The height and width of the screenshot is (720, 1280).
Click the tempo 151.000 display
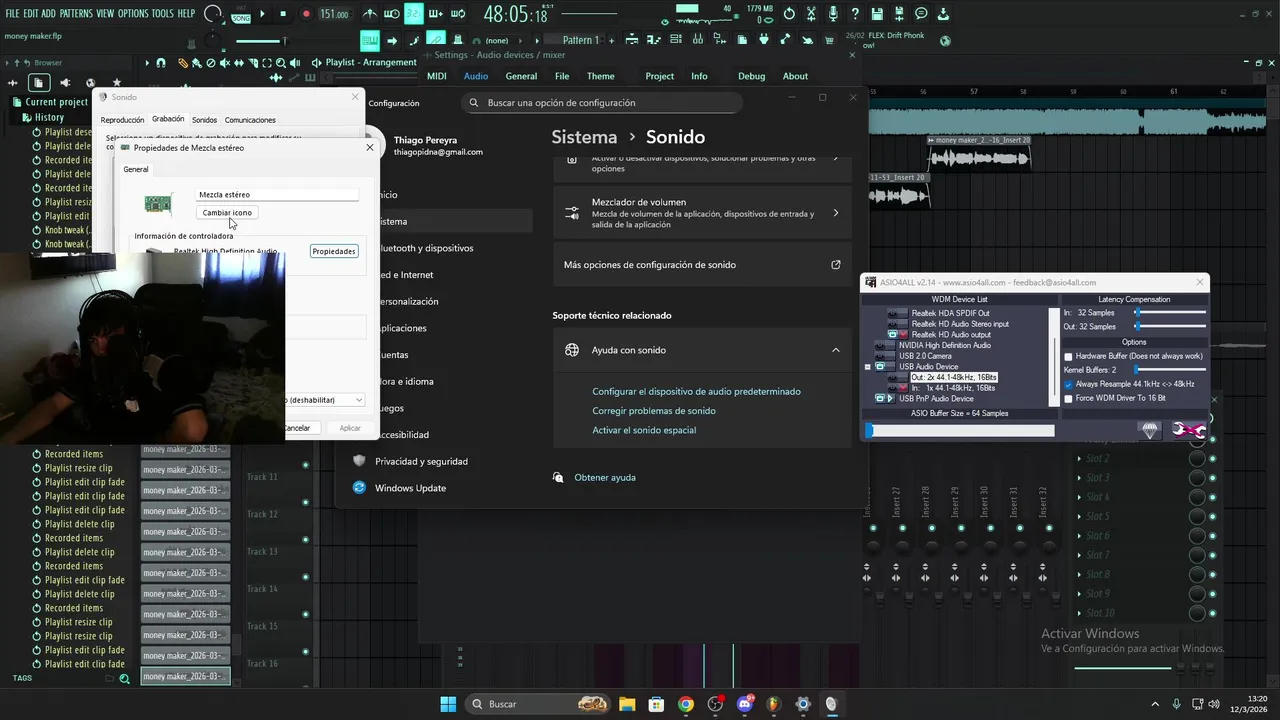[x=334, y=14]
